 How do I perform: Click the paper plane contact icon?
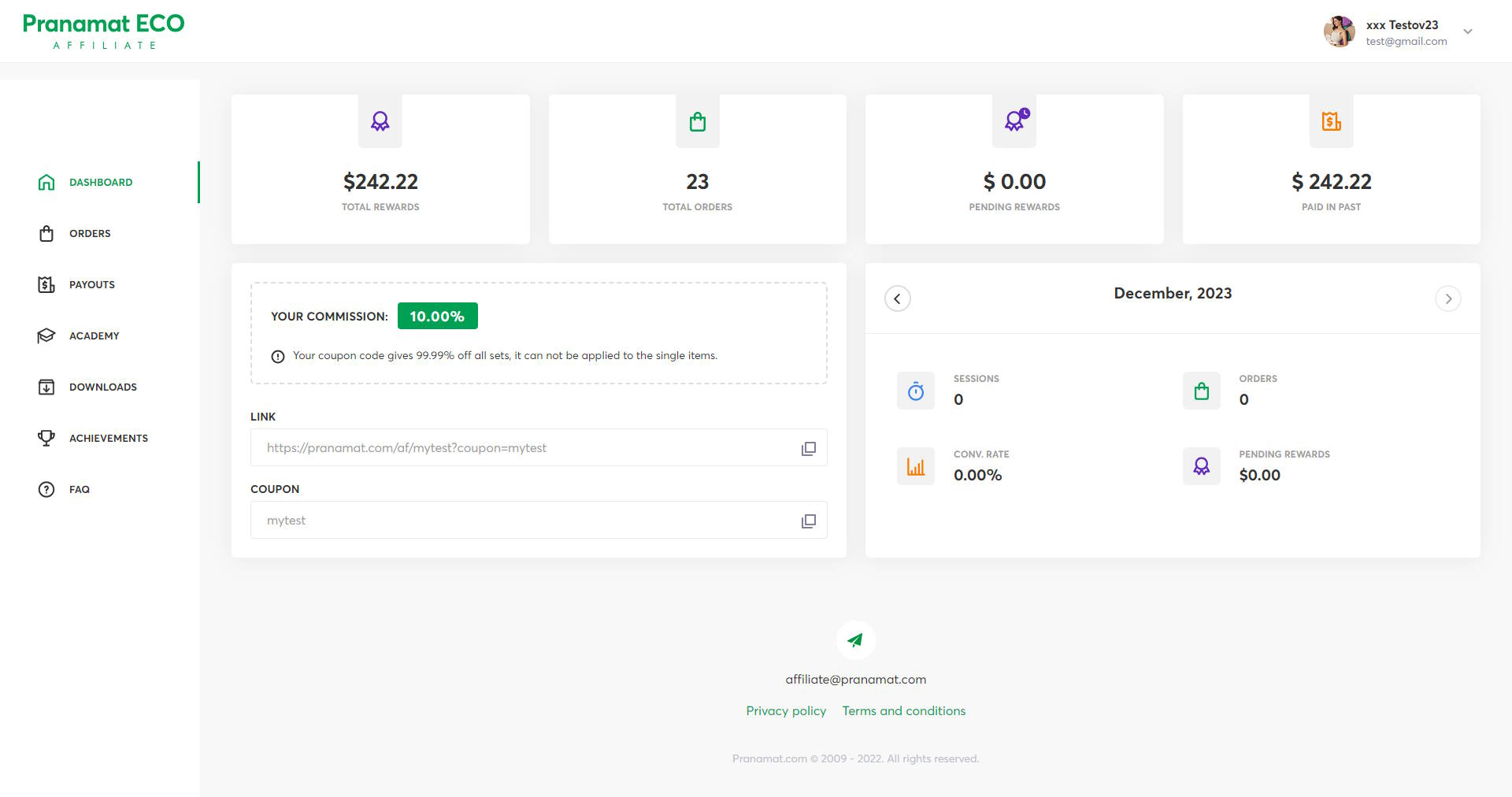[855, 640]
